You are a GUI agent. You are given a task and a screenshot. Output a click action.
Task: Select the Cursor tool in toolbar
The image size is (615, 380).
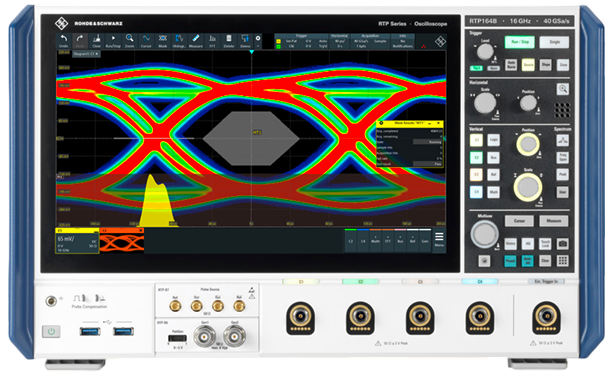(146, 41)
